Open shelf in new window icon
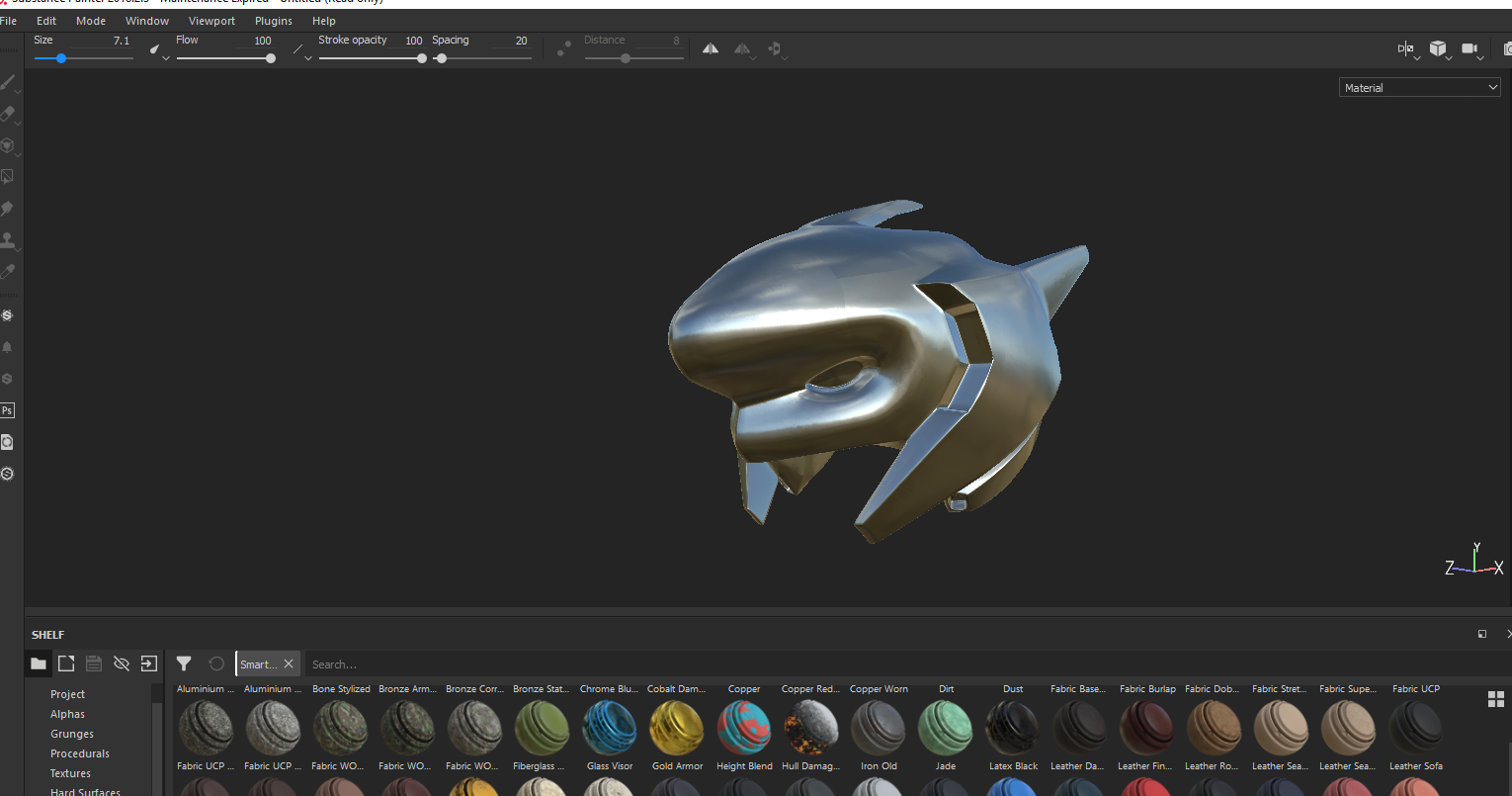The image size is (1512, 796). click(66, 663)
